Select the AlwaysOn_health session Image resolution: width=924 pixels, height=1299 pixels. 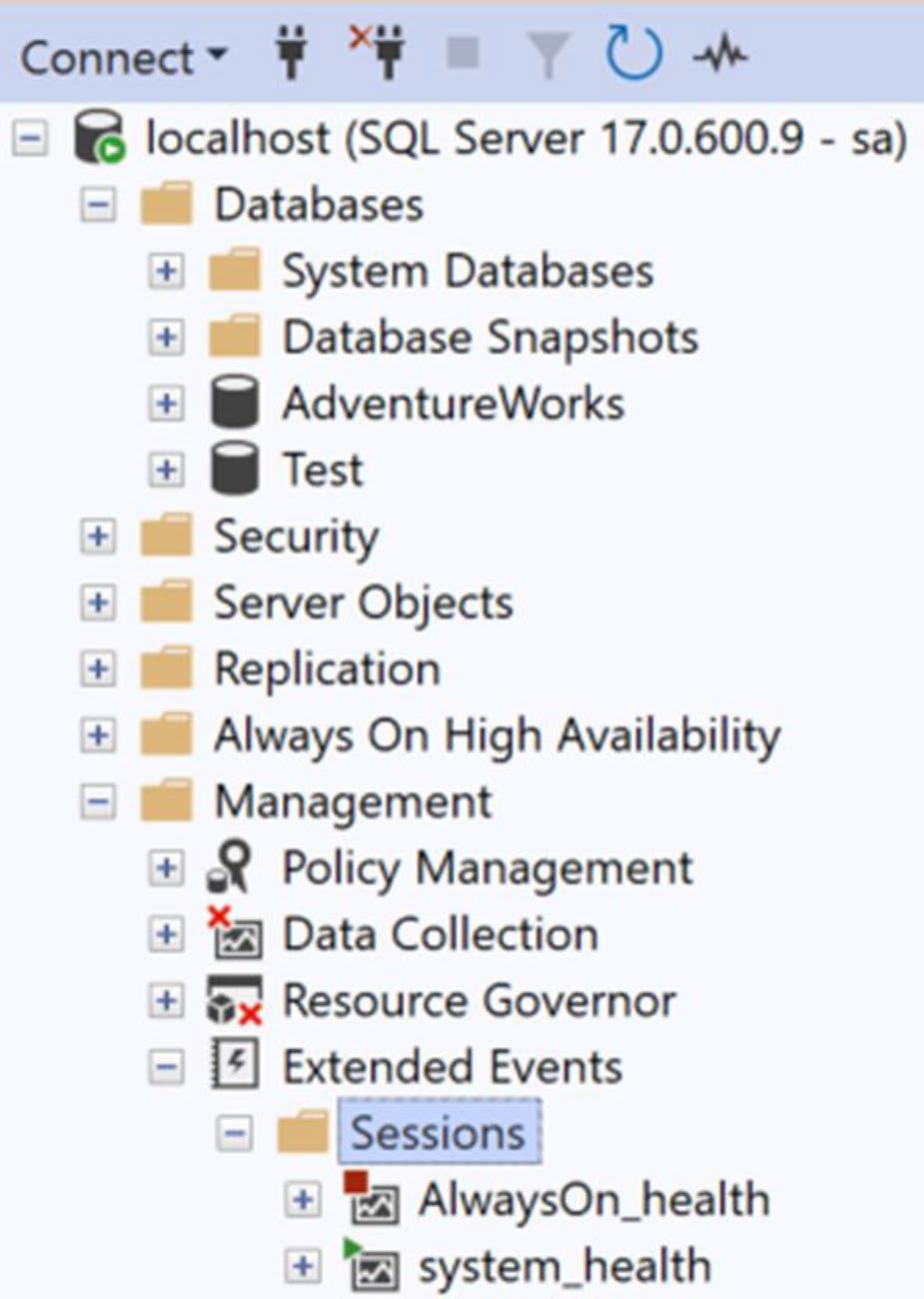(593, 1199)
